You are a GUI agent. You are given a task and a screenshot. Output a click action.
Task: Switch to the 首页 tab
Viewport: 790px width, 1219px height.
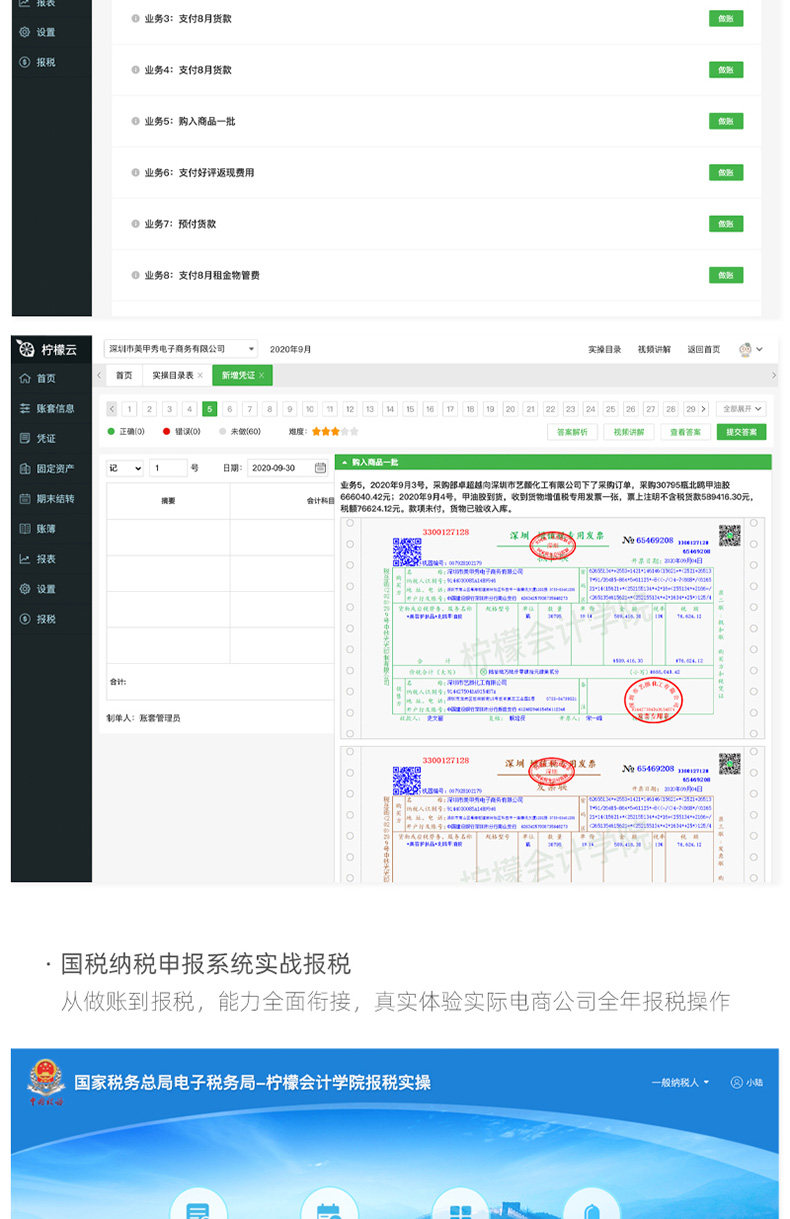123,375
